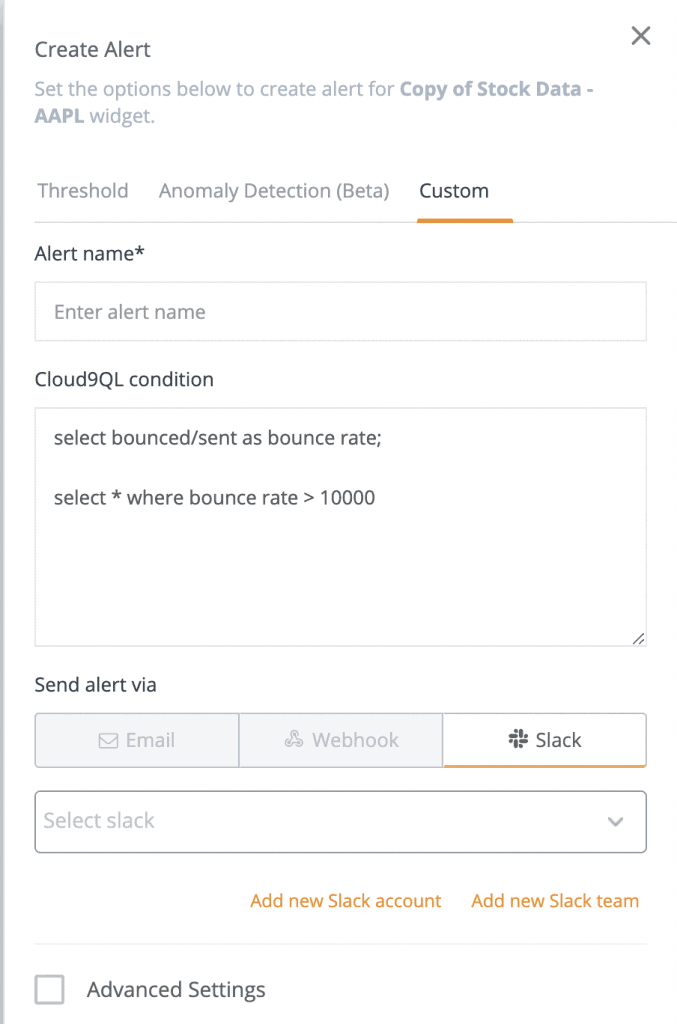This screenshot has height=1024, width=677.
Task: Select Email as alert delivery method
Action: pos(136,740)
